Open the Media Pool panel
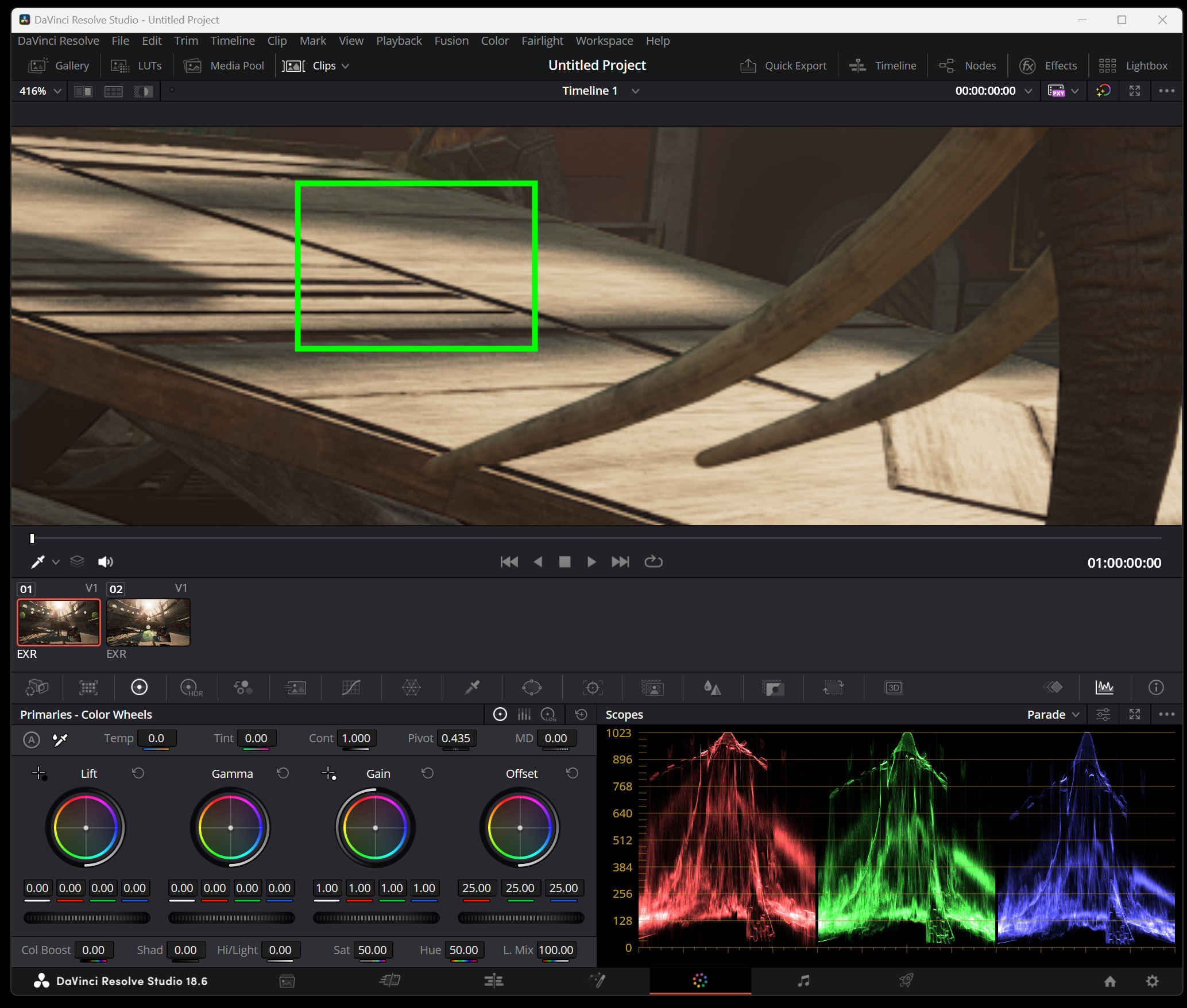This screenshot has width=1187, height=1008. pos(224,65)
